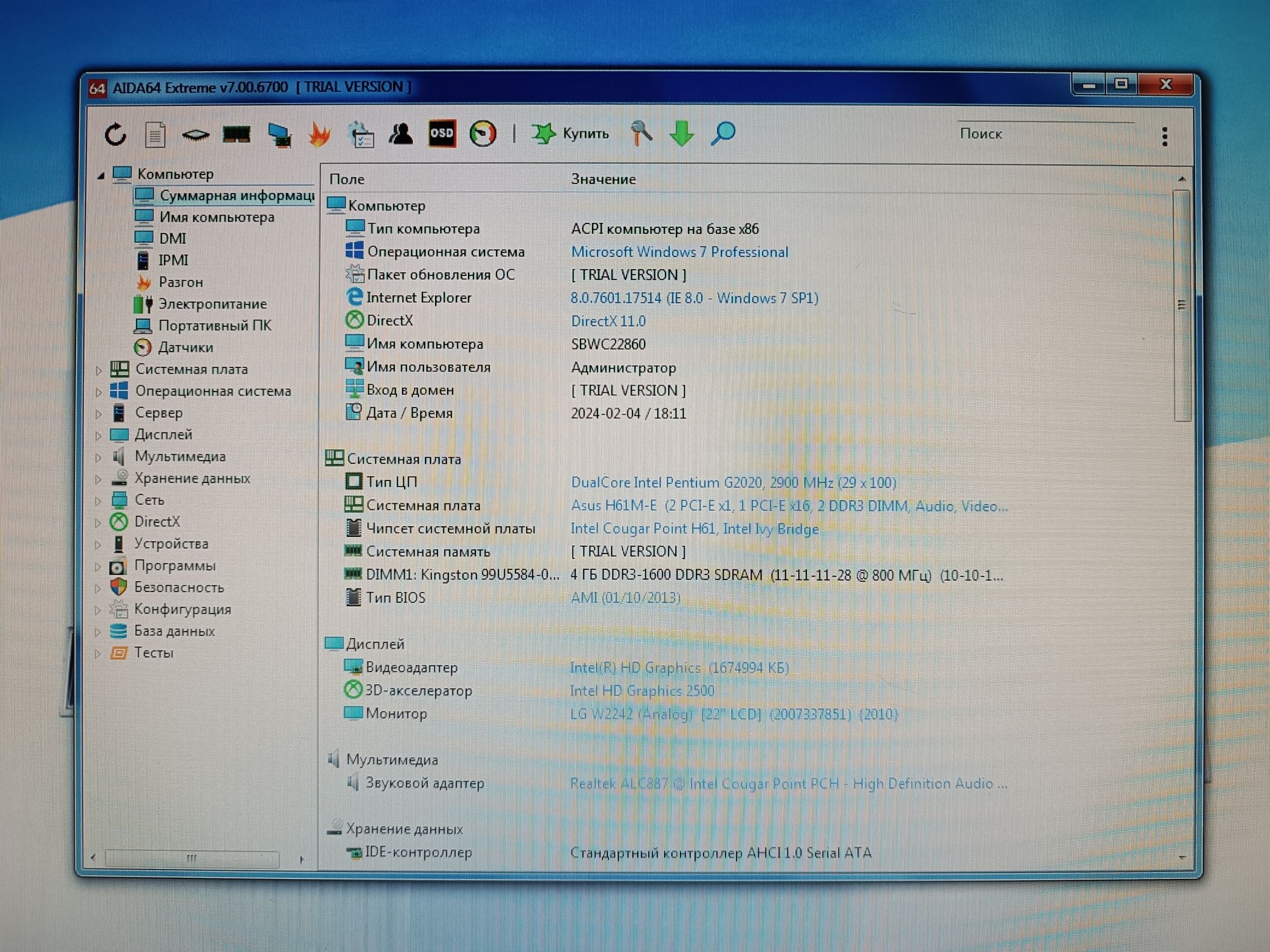The height and width of the screenshot is (952, 1270).
Task: Open the LG W2242 monitor link
Action: [x=734, y=714]
